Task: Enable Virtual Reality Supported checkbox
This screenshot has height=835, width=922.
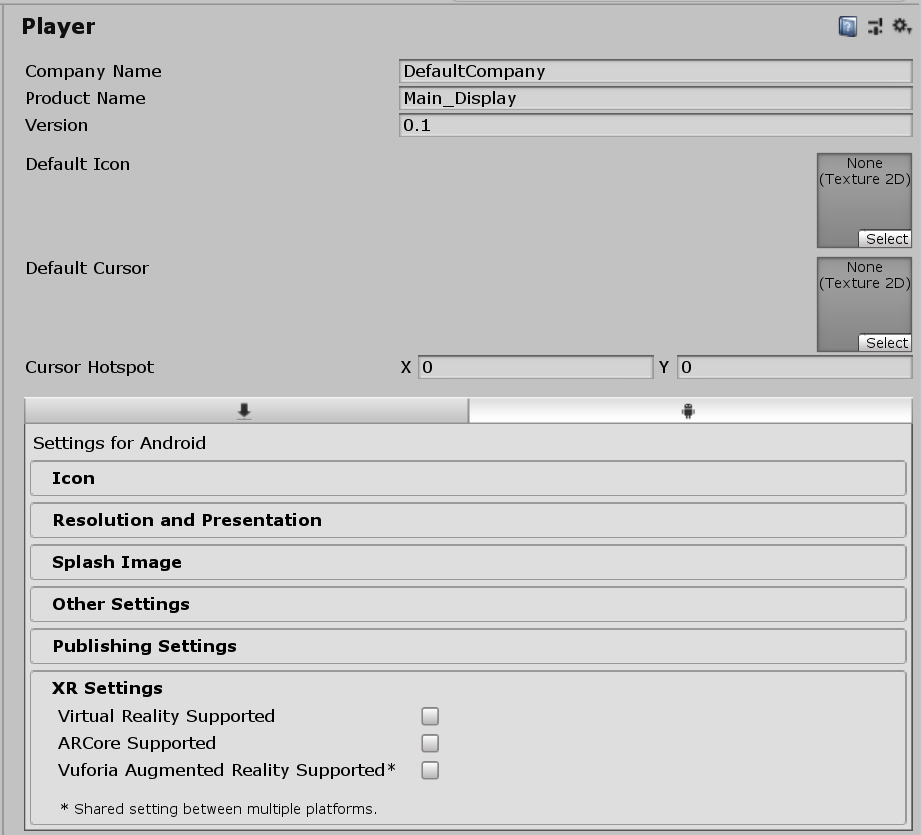Action: pyautogui.click(x=430, y=716)
